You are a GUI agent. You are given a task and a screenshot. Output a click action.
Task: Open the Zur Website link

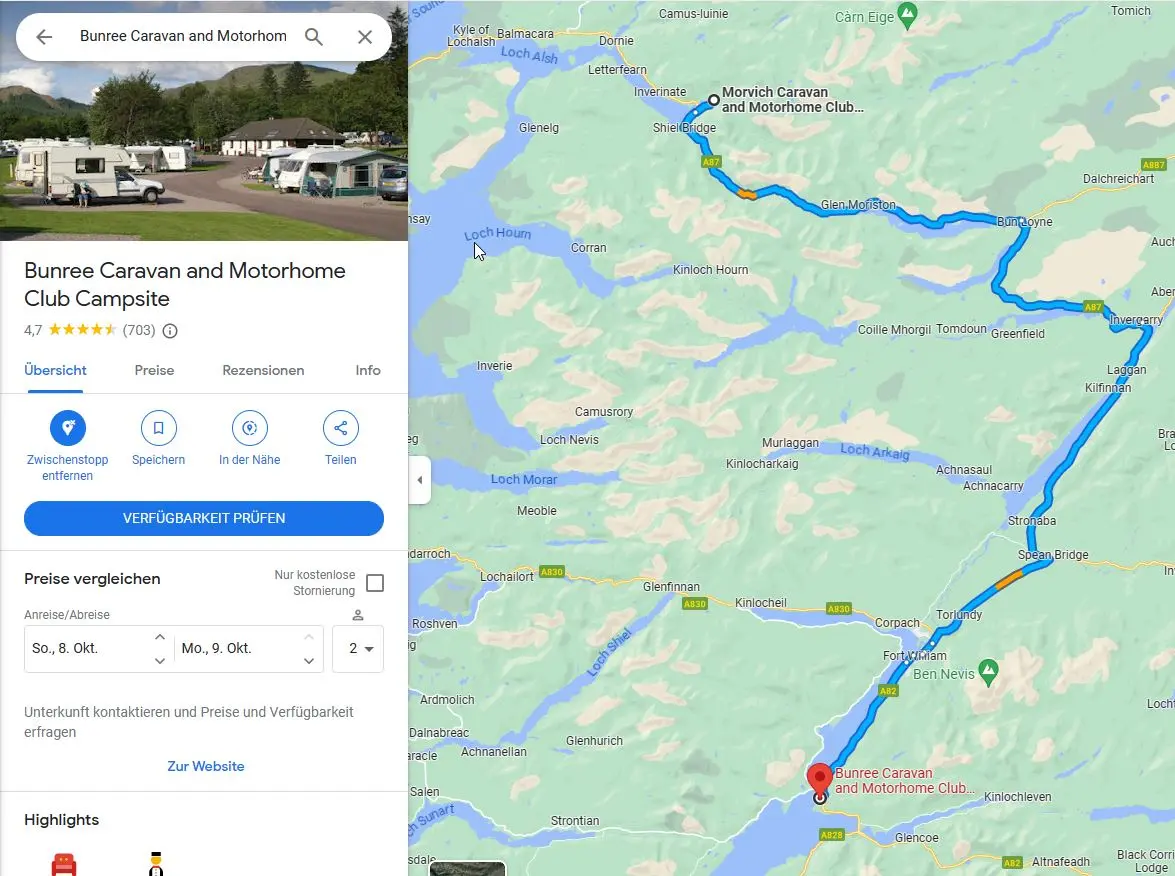206,766
